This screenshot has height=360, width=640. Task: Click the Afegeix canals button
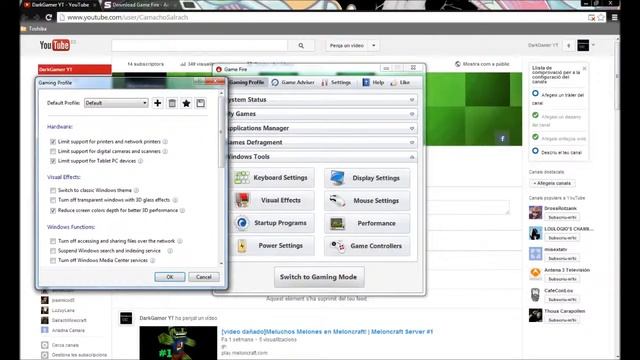coord(552,183)
